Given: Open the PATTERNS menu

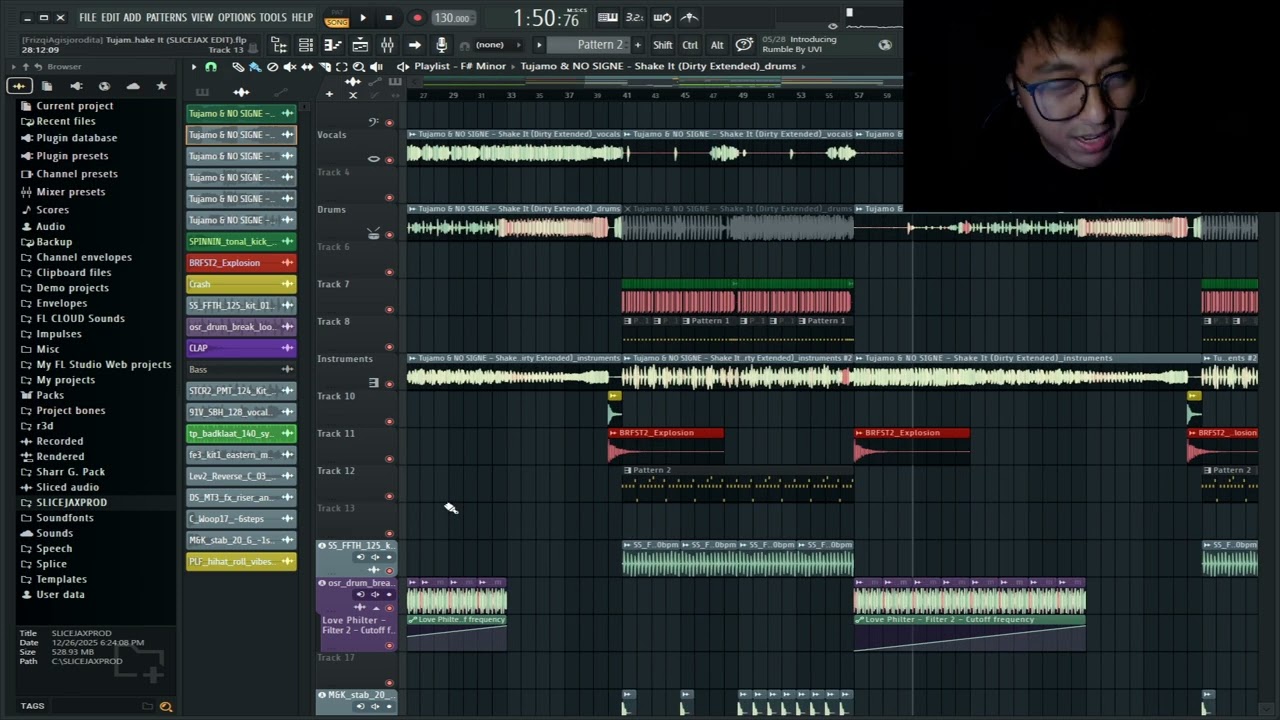Looking at the screenshot, I should (166, 18).
